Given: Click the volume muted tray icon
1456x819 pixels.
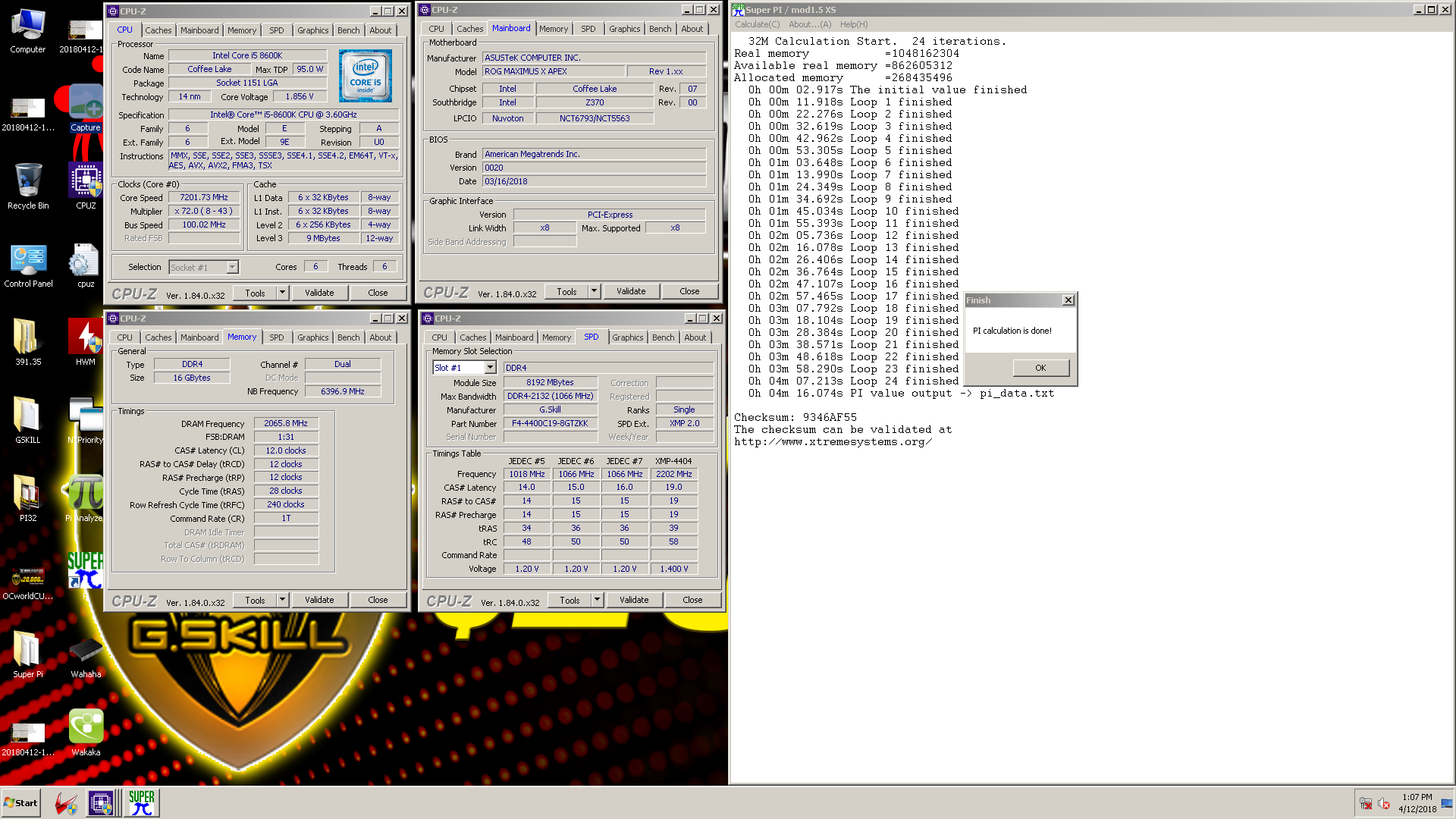Looking at the screenshot, I should (1384, 804).
